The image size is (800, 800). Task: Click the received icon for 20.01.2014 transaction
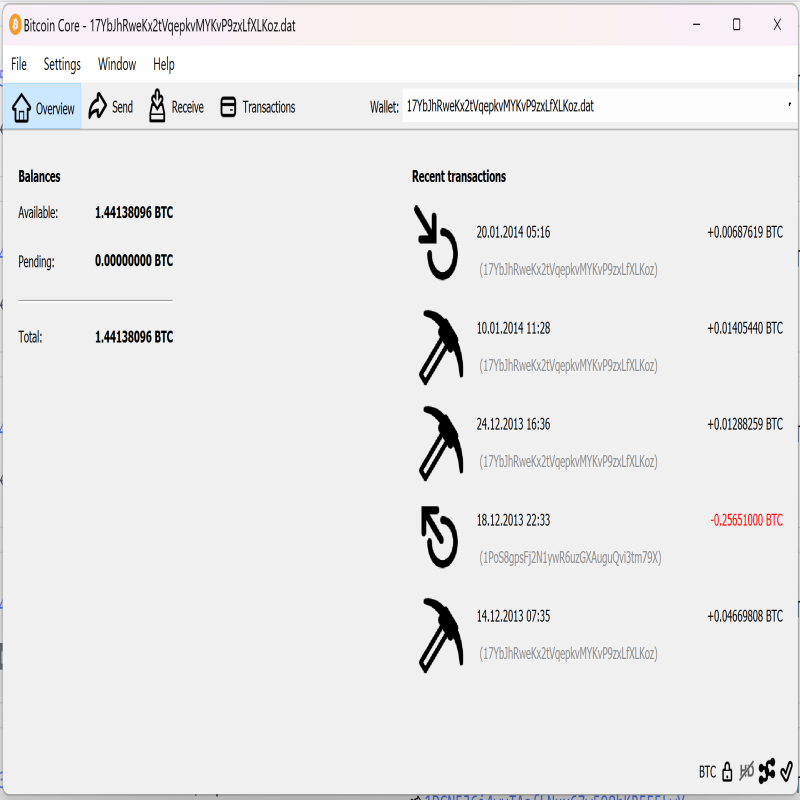tap(436, 242)
